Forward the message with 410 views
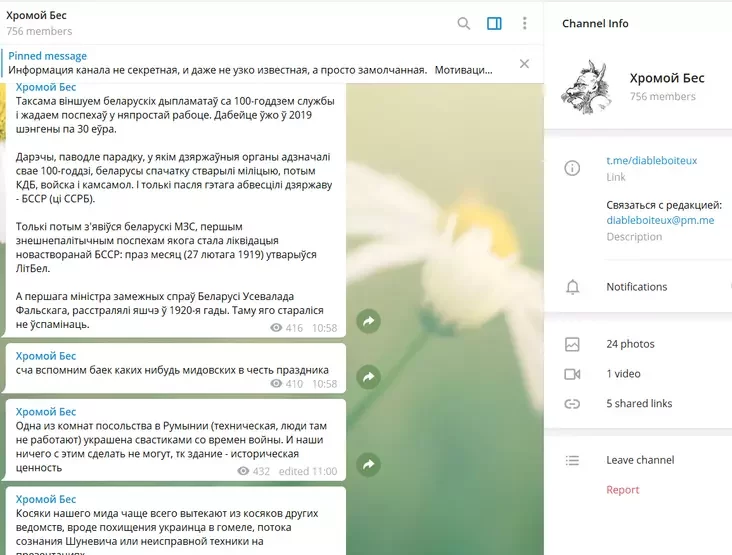The image size is (732, 555). point(369,377)
